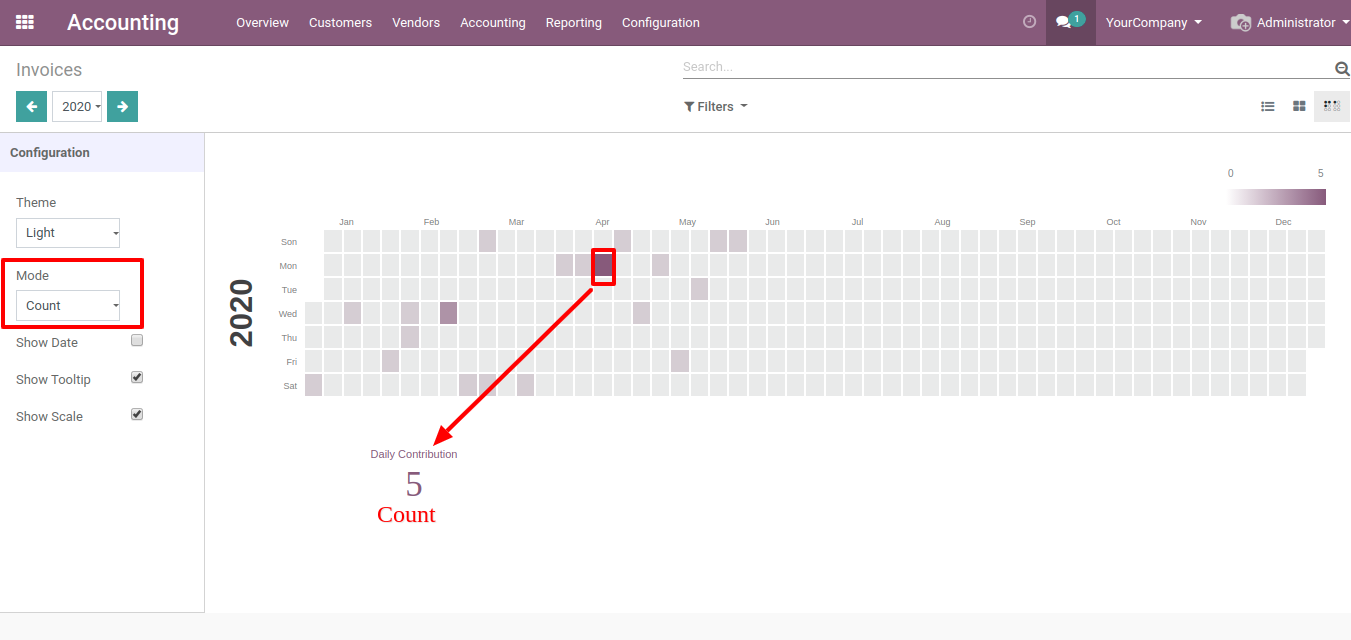
Task: Enable the Show Date checkbox
Action: tap(137, 341)
